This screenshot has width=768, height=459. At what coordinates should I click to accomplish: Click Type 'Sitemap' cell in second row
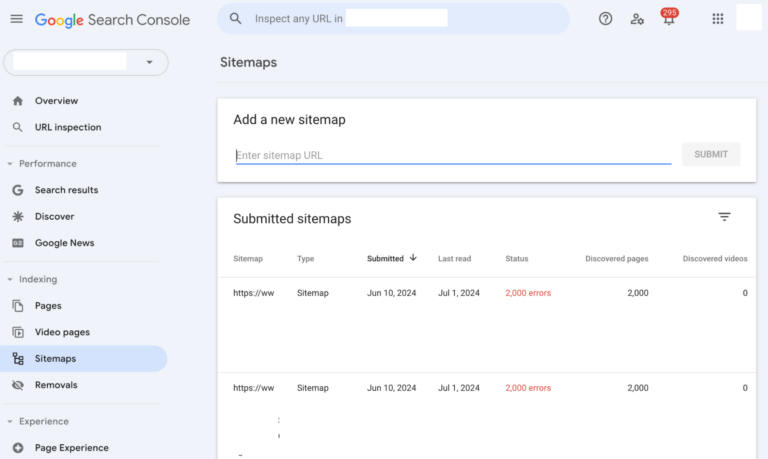tap(312, 388)
